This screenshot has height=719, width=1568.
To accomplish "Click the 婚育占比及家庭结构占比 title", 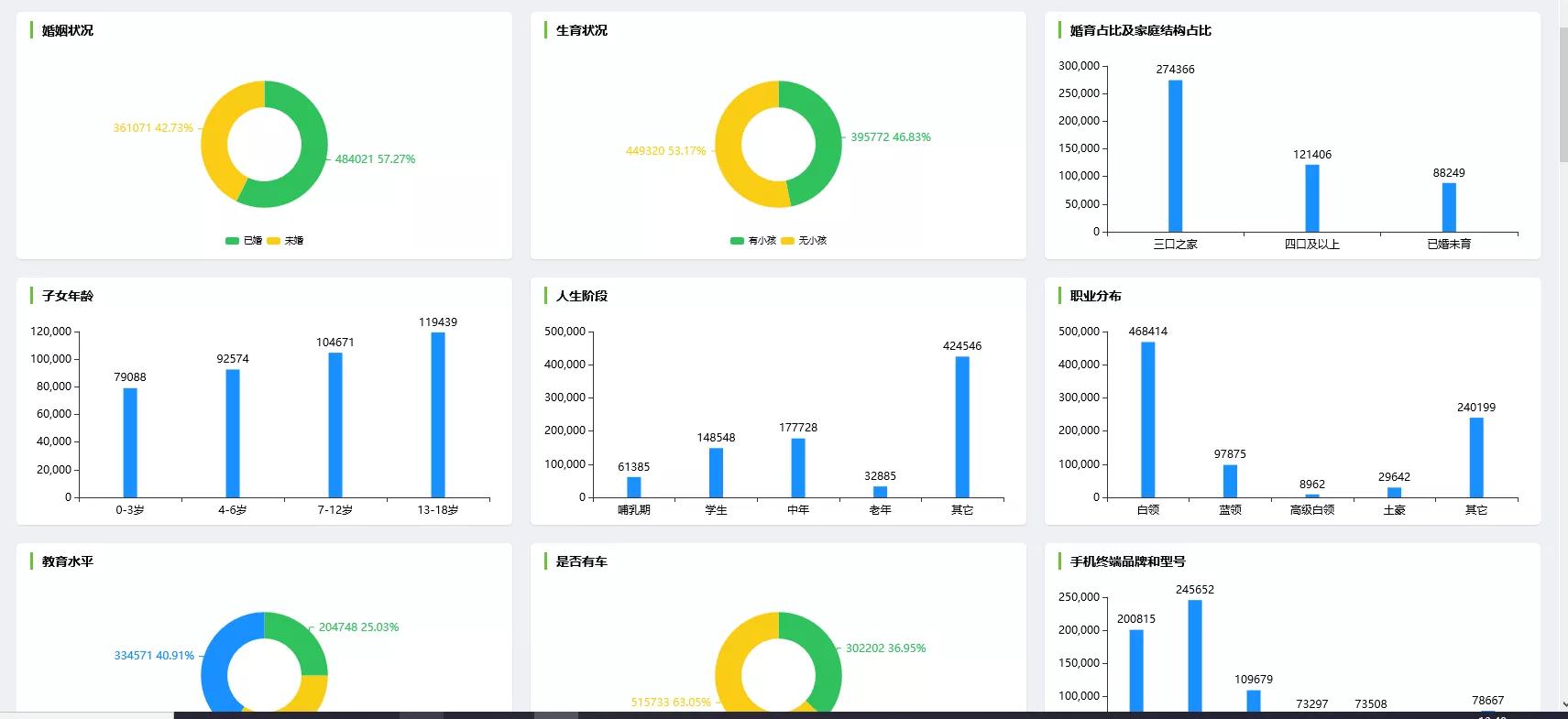I will click(1141, 30).
